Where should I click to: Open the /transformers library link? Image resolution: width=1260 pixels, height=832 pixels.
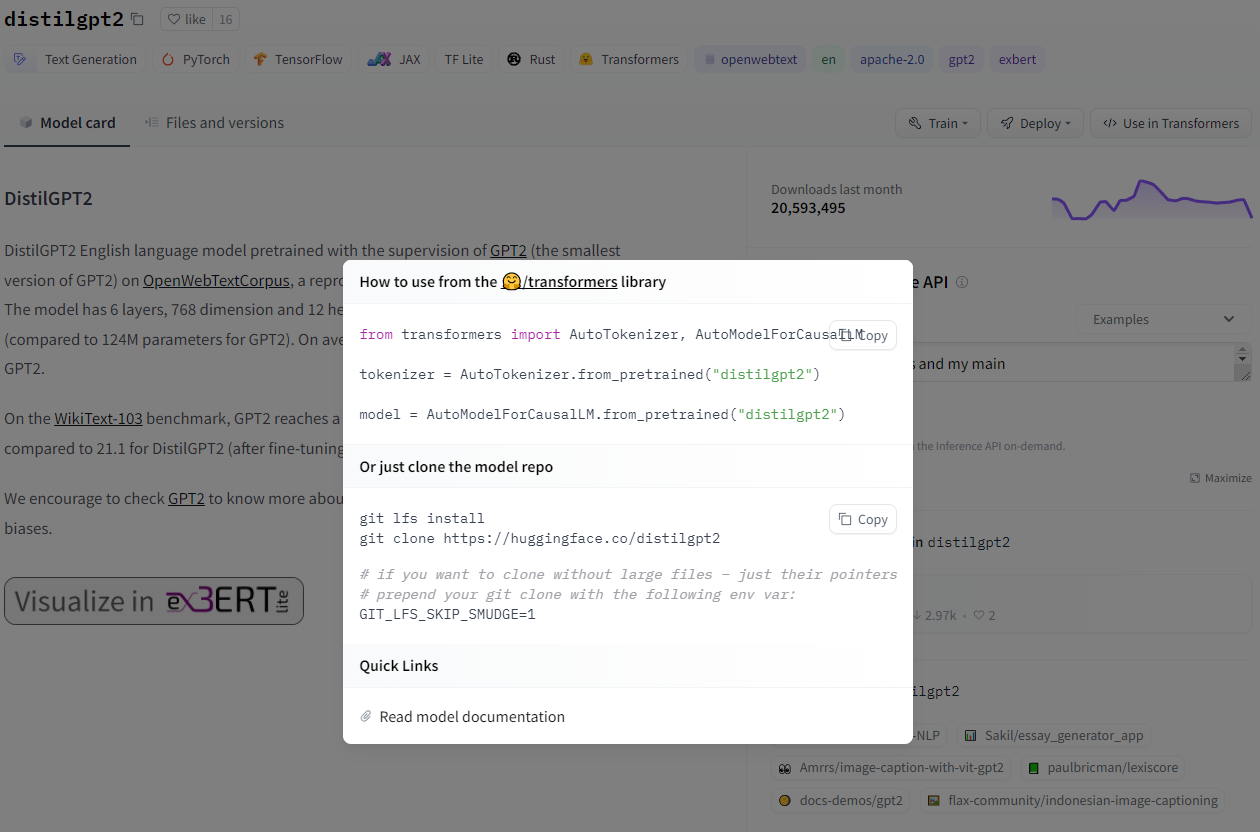(x=559, y=281)
